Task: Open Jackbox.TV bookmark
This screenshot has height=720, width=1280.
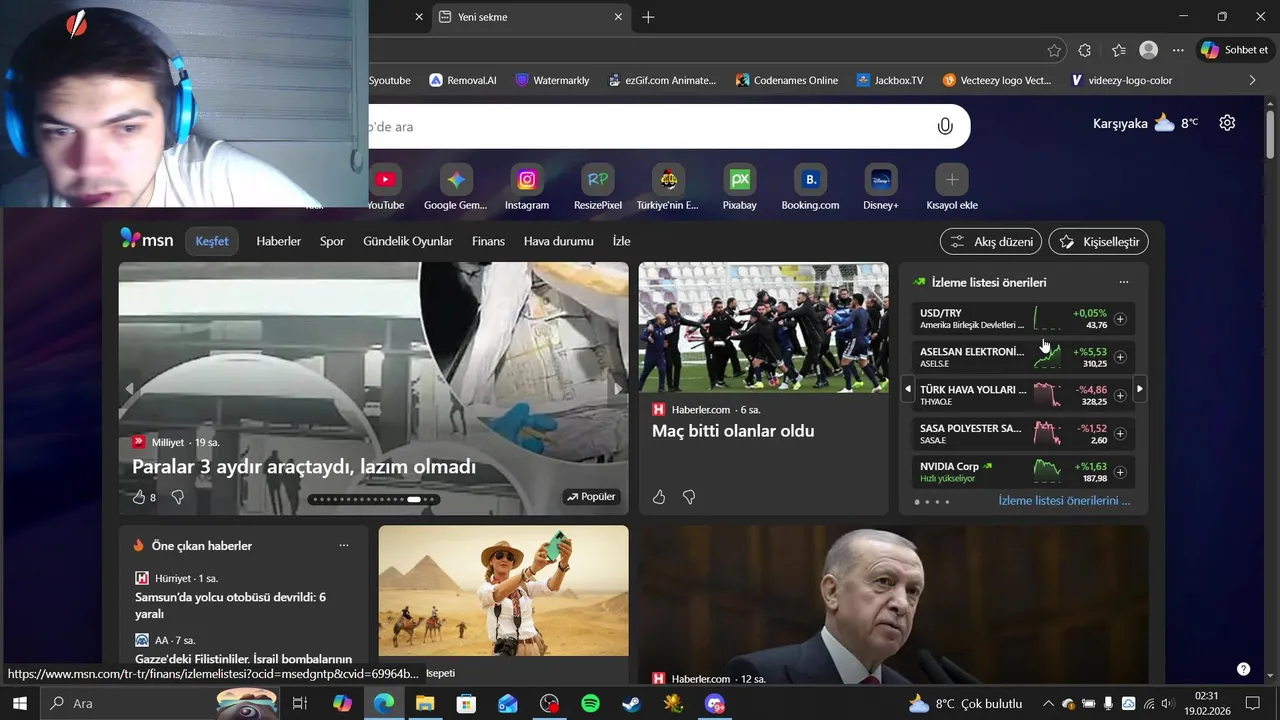Action: pos(890,80)
